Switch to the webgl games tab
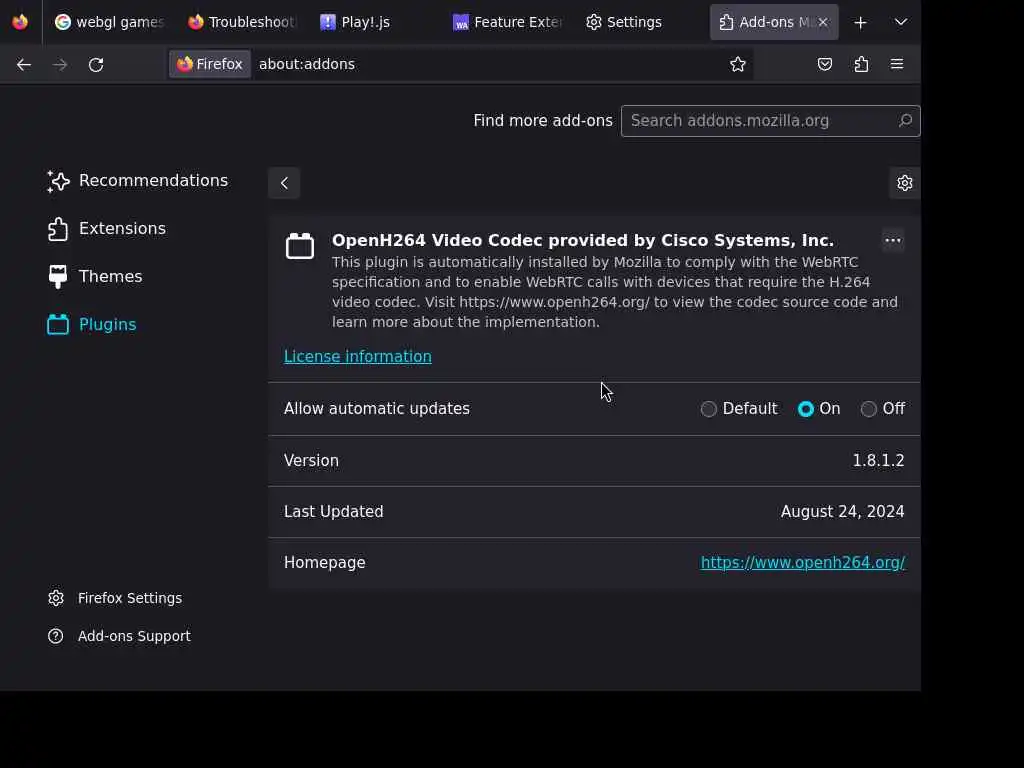This screenshot has width=1024, height=768. tap(108, 22)
